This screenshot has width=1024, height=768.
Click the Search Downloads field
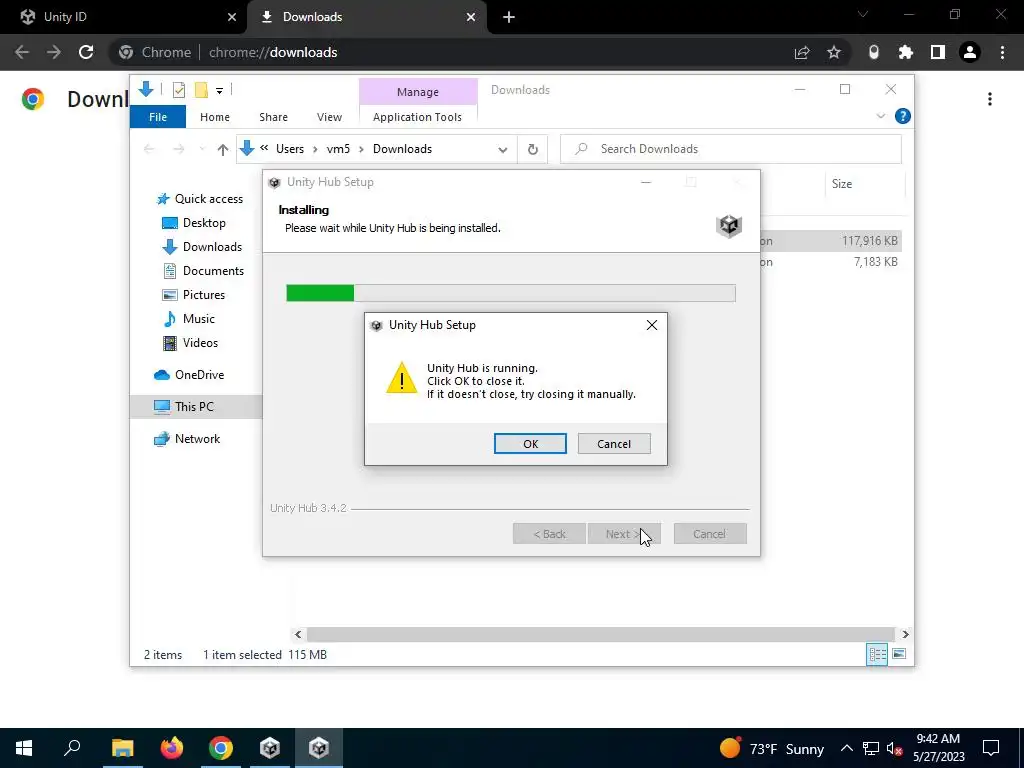(731, 149)
